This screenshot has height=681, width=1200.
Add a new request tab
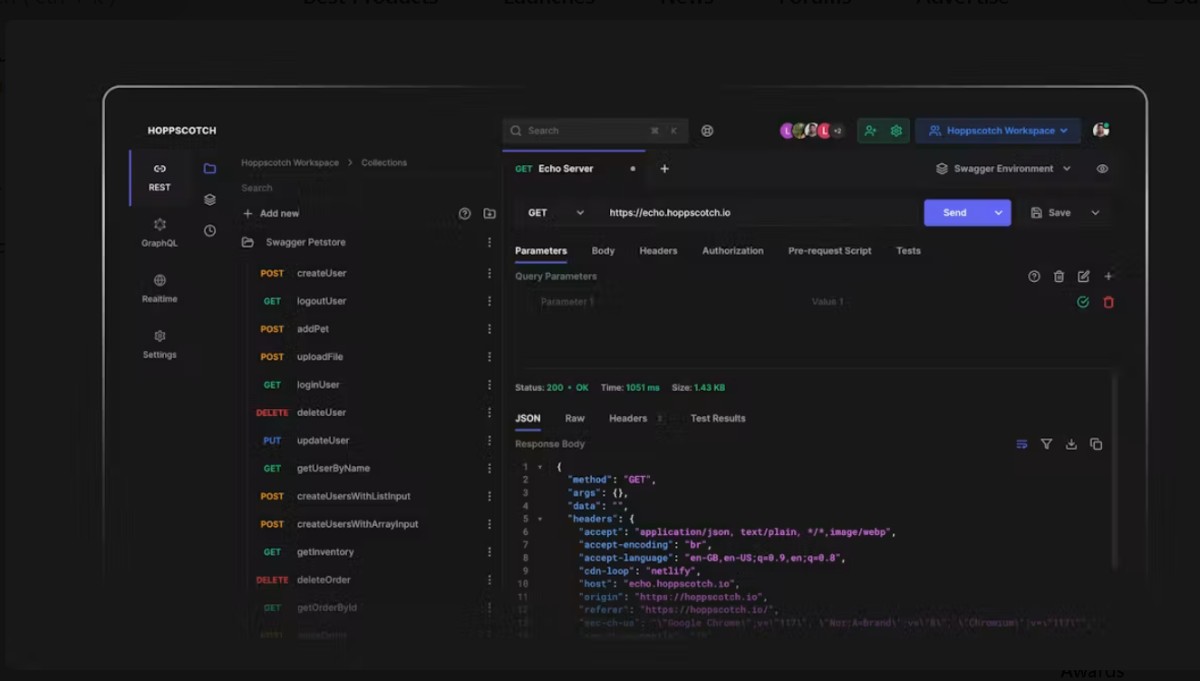click(x=664, y=169)
